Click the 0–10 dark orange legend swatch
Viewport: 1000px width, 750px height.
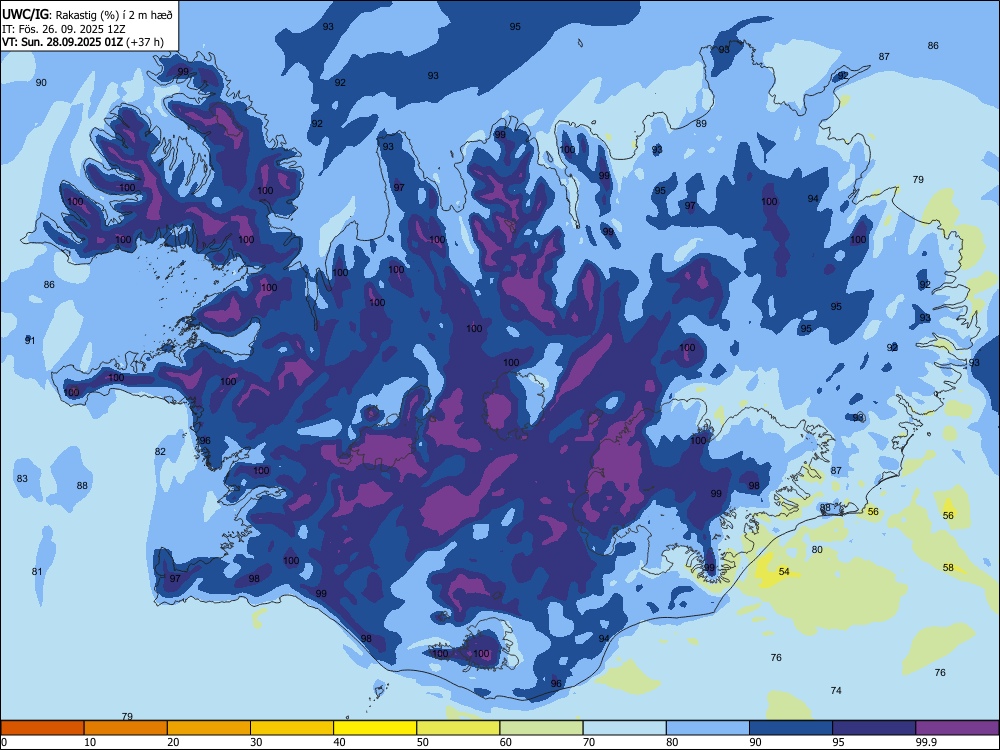click(x=43, y=728)
